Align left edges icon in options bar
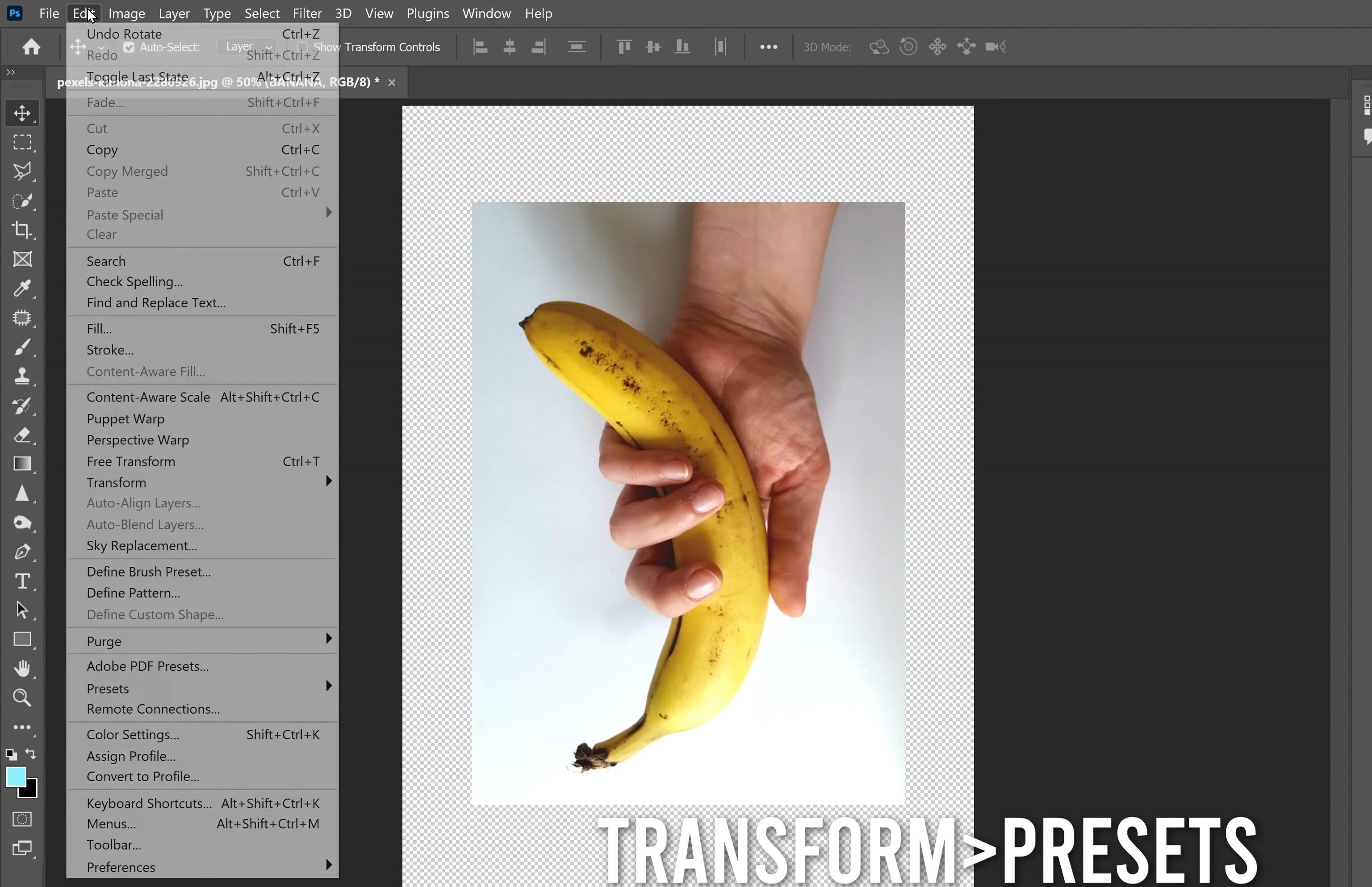Image resolution: width=1372 pixels, height=887 pixels. [481, 46]
